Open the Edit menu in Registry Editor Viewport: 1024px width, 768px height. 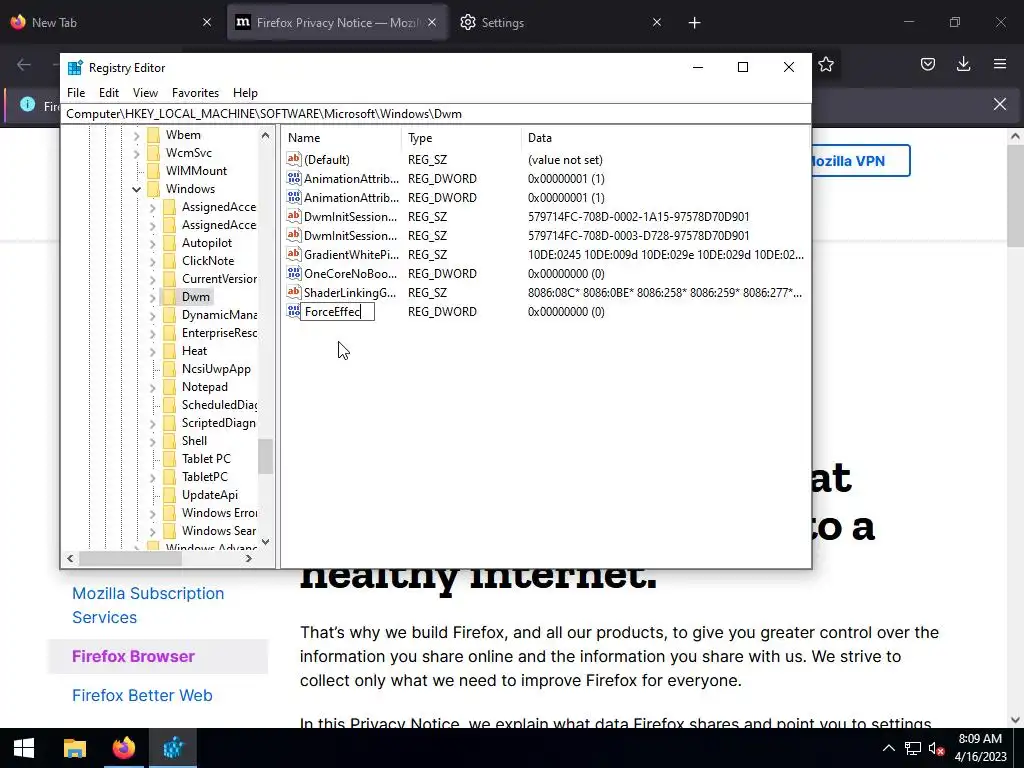[x=108, y=93]
